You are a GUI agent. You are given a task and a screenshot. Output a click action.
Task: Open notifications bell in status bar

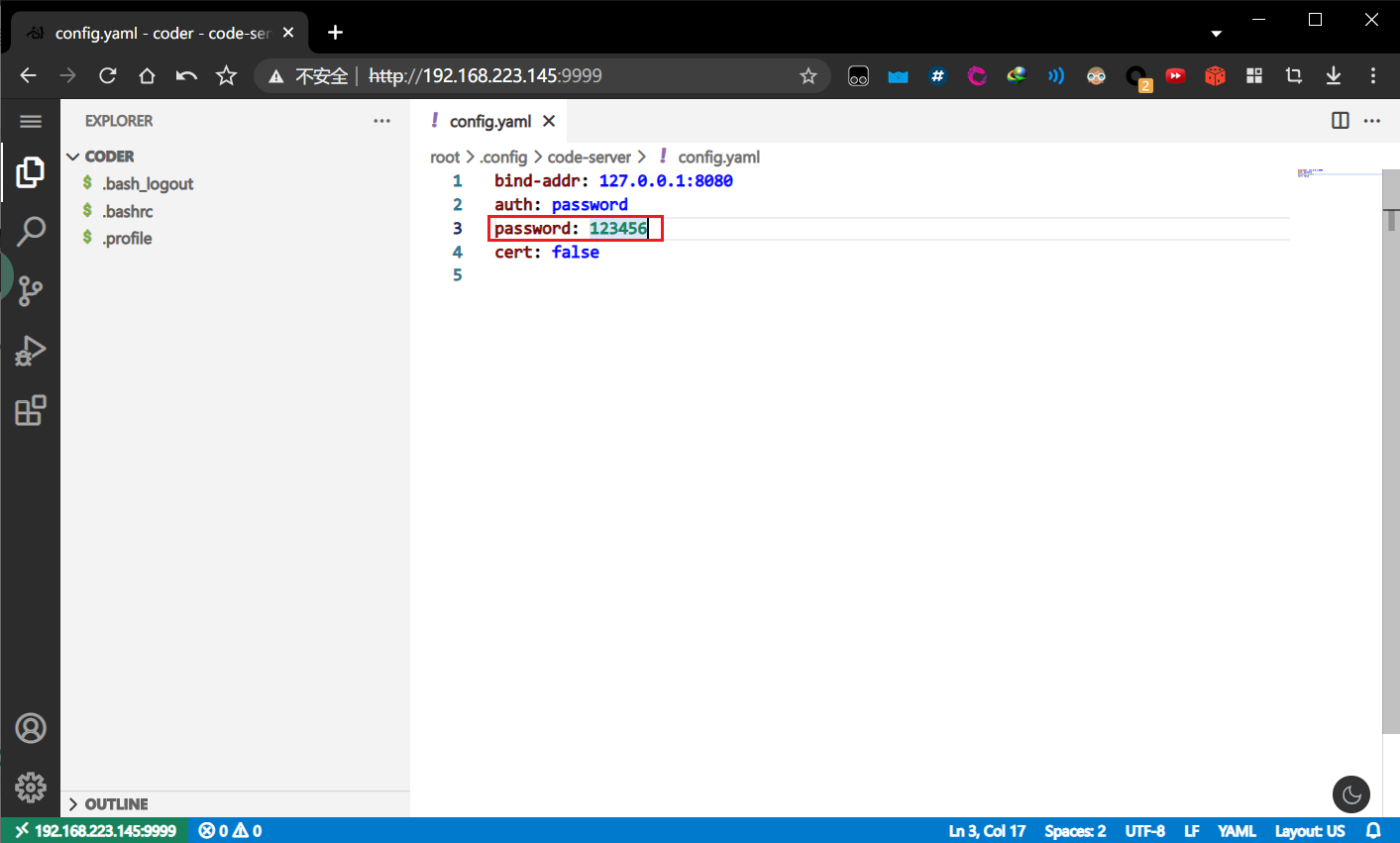1373,831
